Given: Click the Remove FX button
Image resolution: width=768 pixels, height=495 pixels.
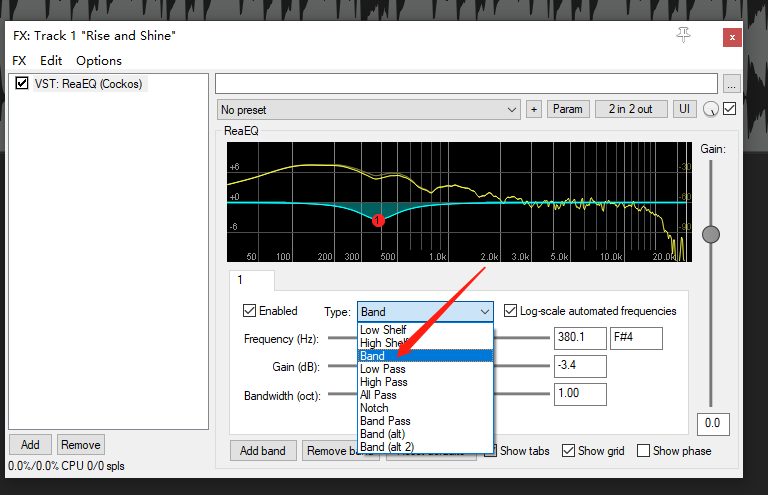Looking at the screenshot, I should 81,445.
